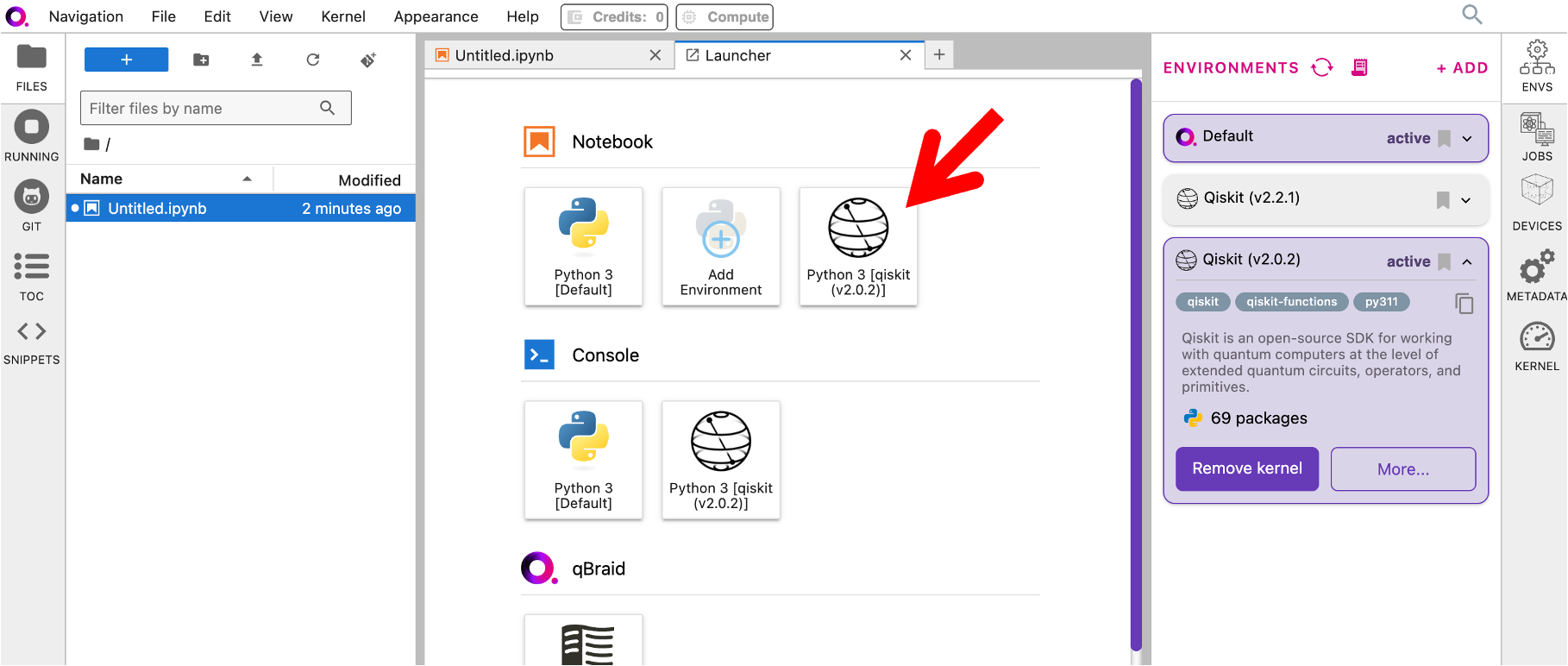Click the qiskit tag chip
The height and width of the screenshot is (666, 1568).
1203,302
